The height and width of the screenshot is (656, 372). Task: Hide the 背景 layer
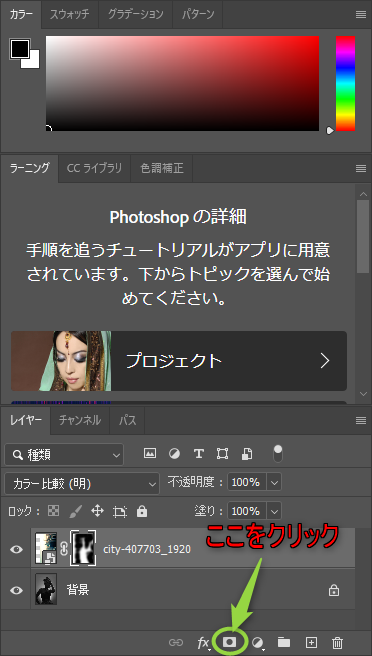pyautogui.click(x=16, y=590)
